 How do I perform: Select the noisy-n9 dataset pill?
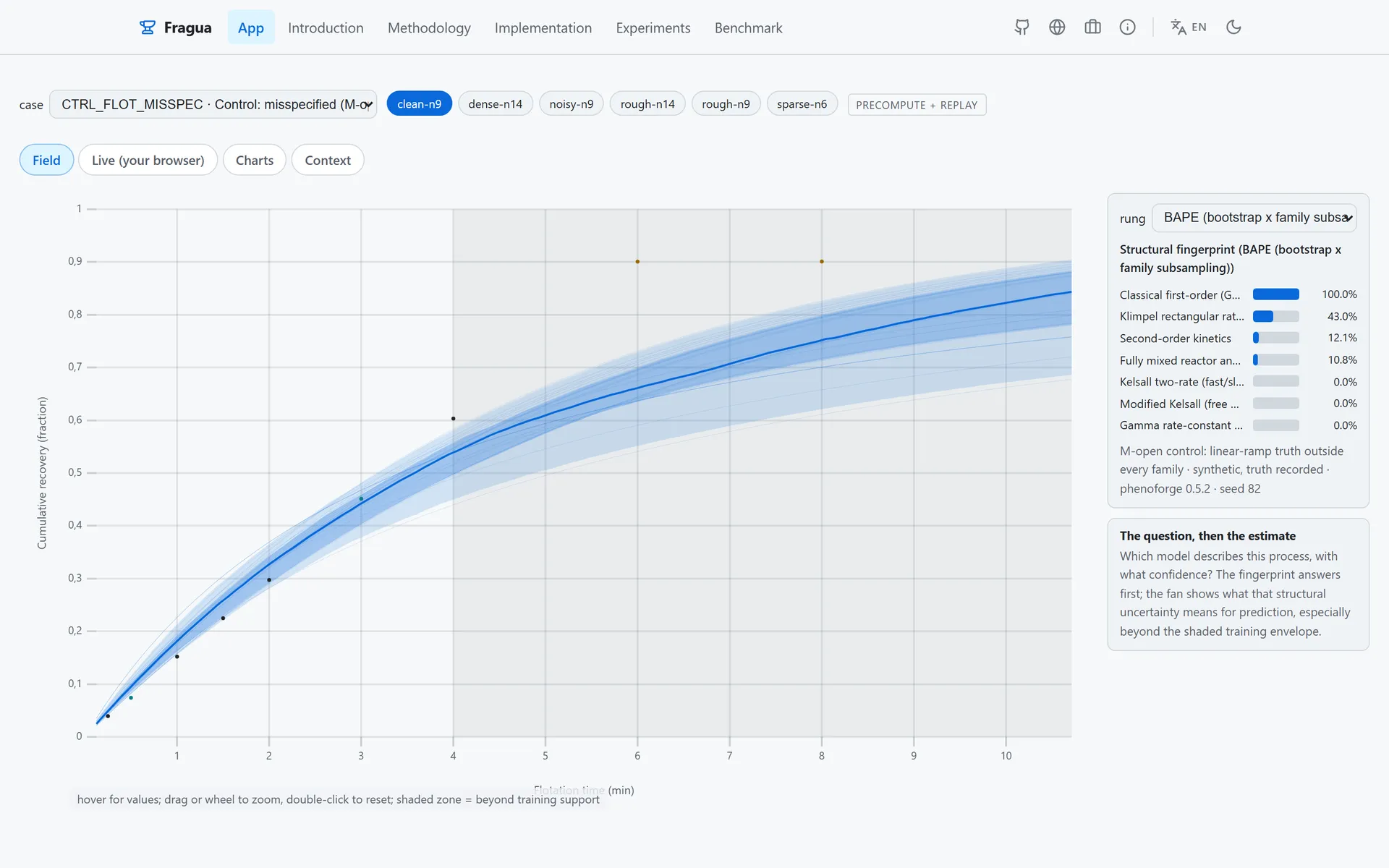coord(572,104)
